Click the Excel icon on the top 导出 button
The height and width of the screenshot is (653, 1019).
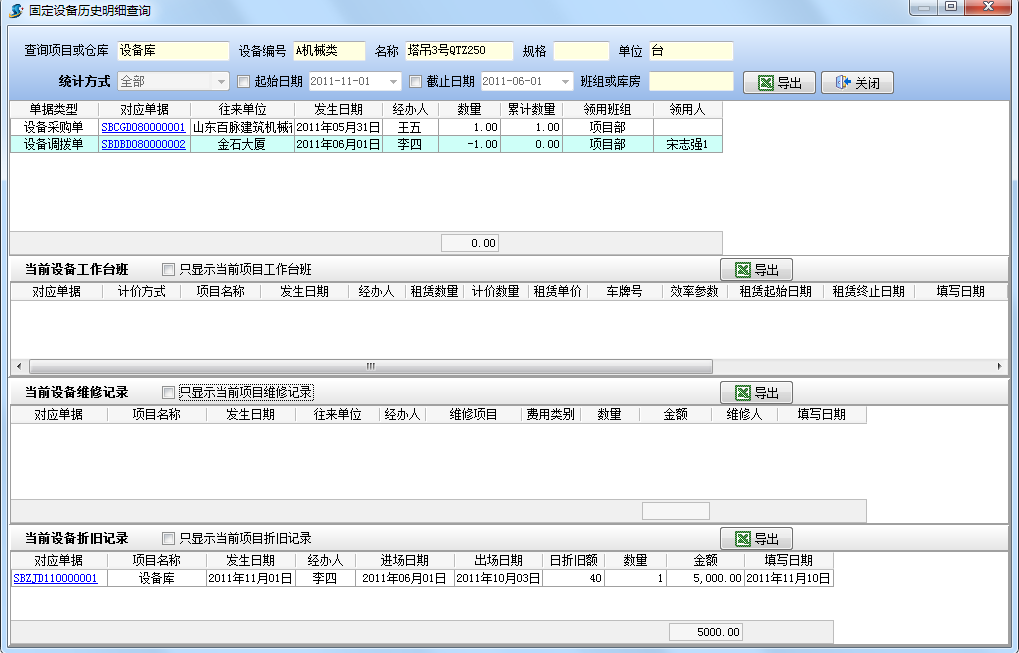tap(764, 83)
